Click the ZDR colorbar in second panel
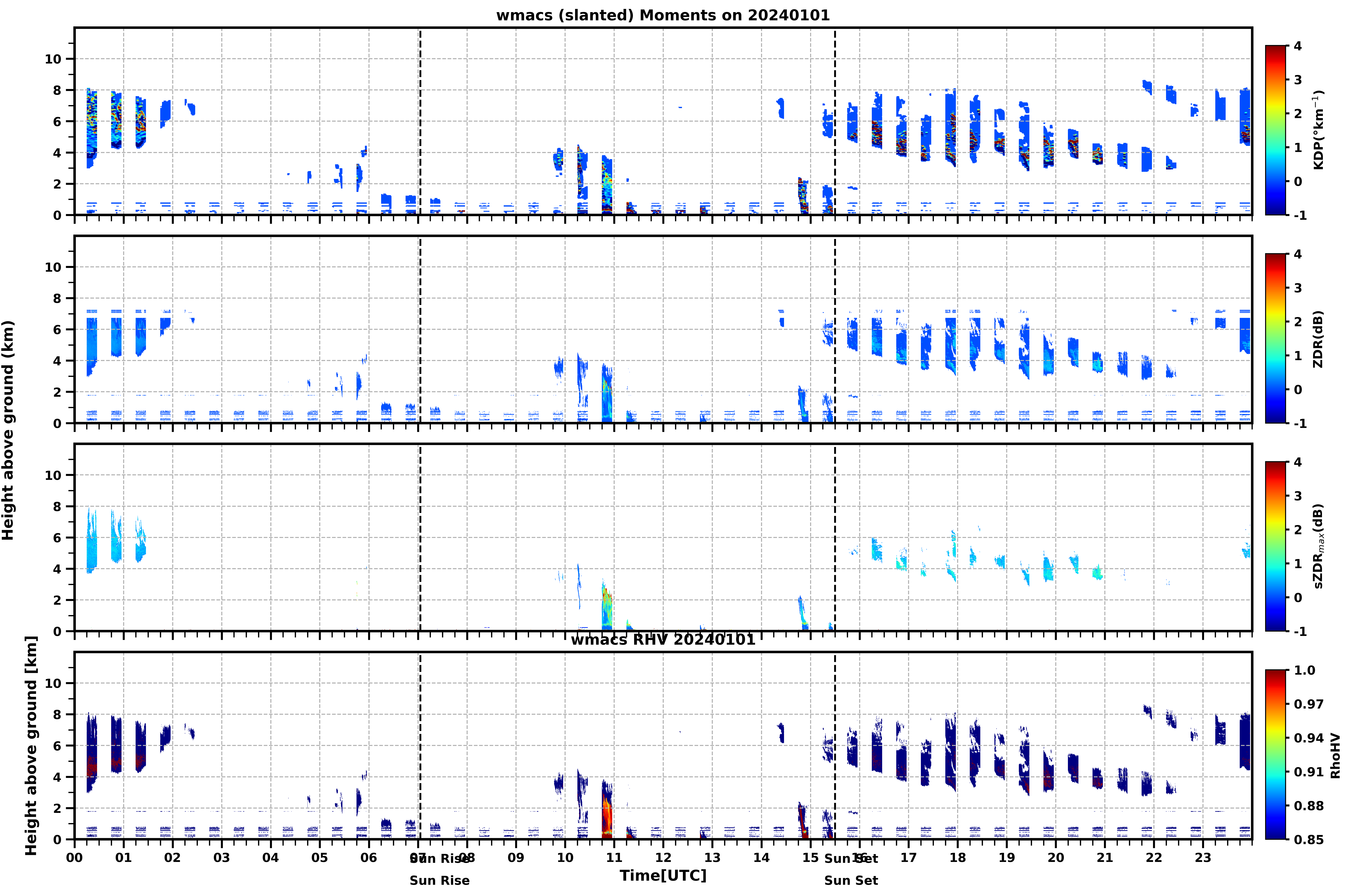Screen dimensions: 1350x896 pos(1275,338)
